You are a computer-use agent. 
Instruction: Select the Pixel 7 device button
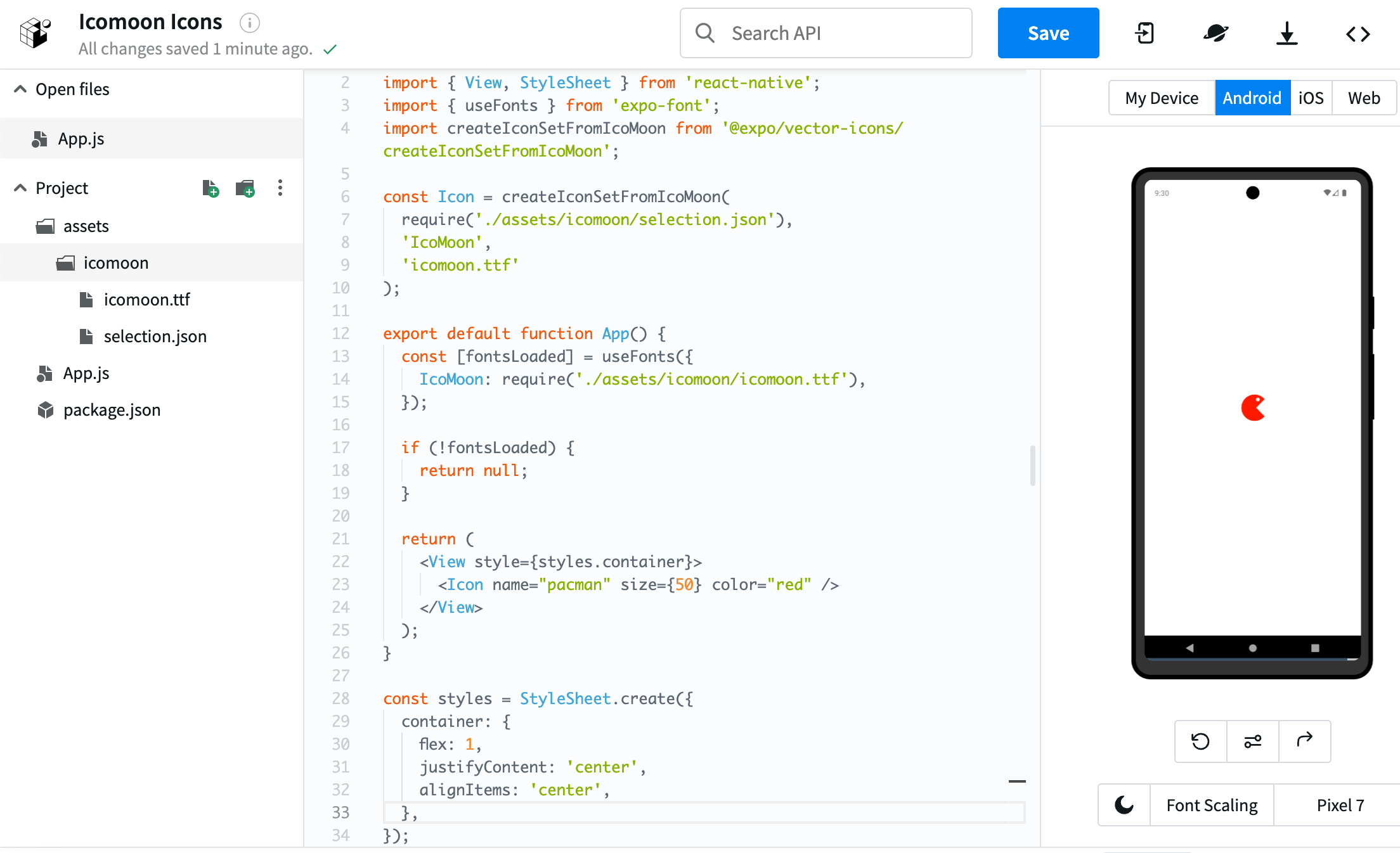tap(1340, 805)
